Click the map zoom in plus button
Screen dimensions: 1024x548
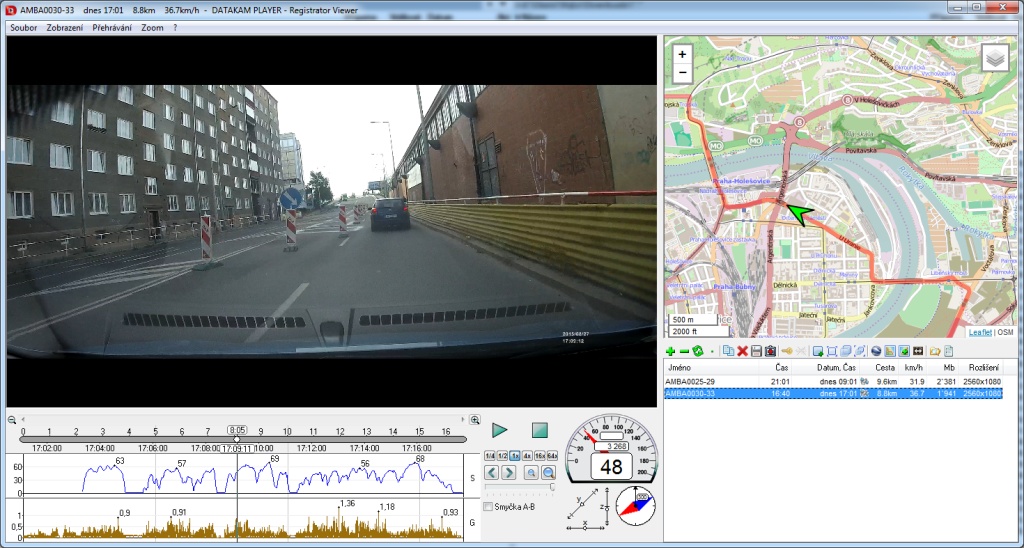tap(682, 54)
